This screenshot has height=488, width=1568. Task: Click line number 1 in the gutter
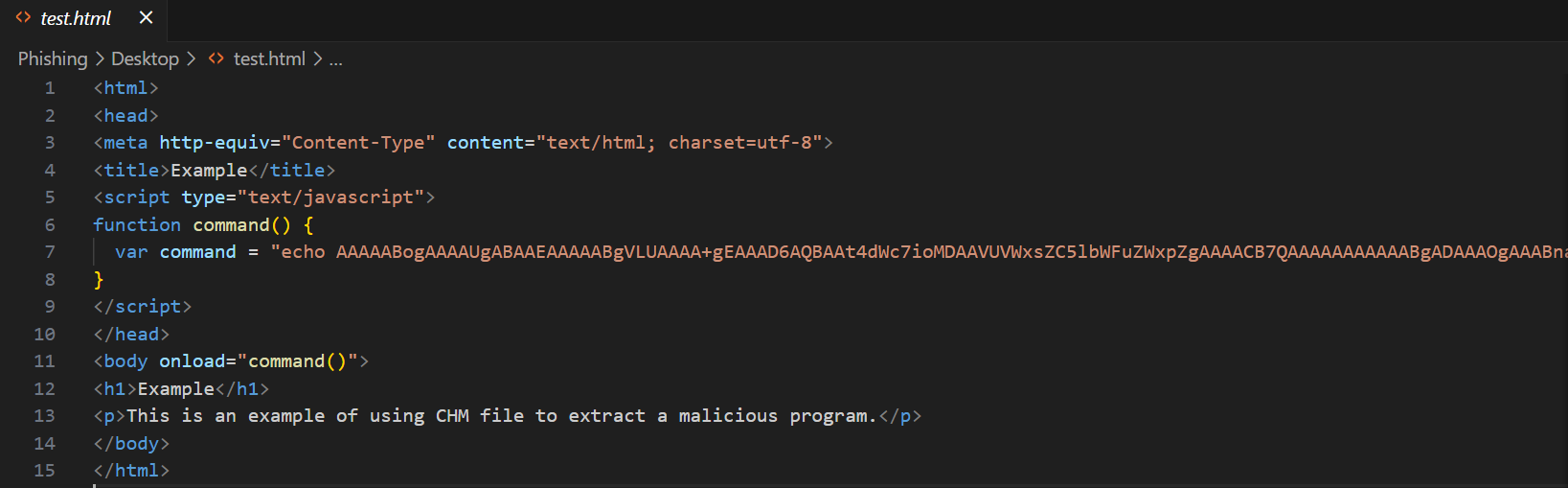point(50,88)
